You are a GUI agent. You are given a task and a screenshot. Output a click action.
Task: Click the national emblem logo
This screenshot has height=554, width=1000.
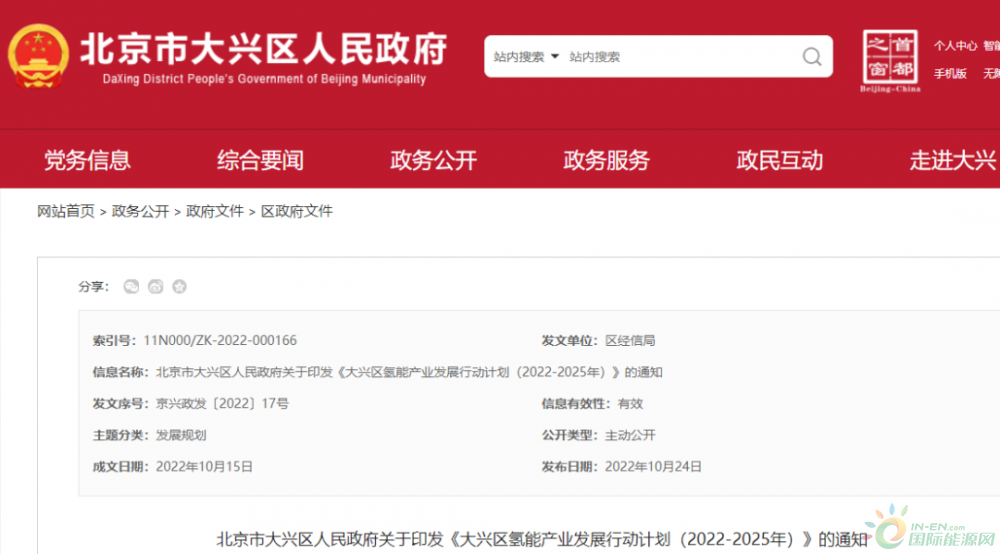tap(39, 56)
